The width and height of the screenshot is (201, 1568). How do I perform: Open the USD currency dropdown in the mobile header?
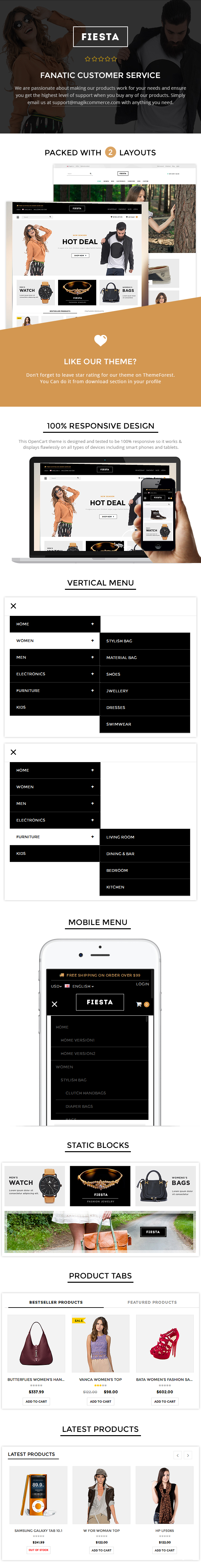click(x=56, y=986)
